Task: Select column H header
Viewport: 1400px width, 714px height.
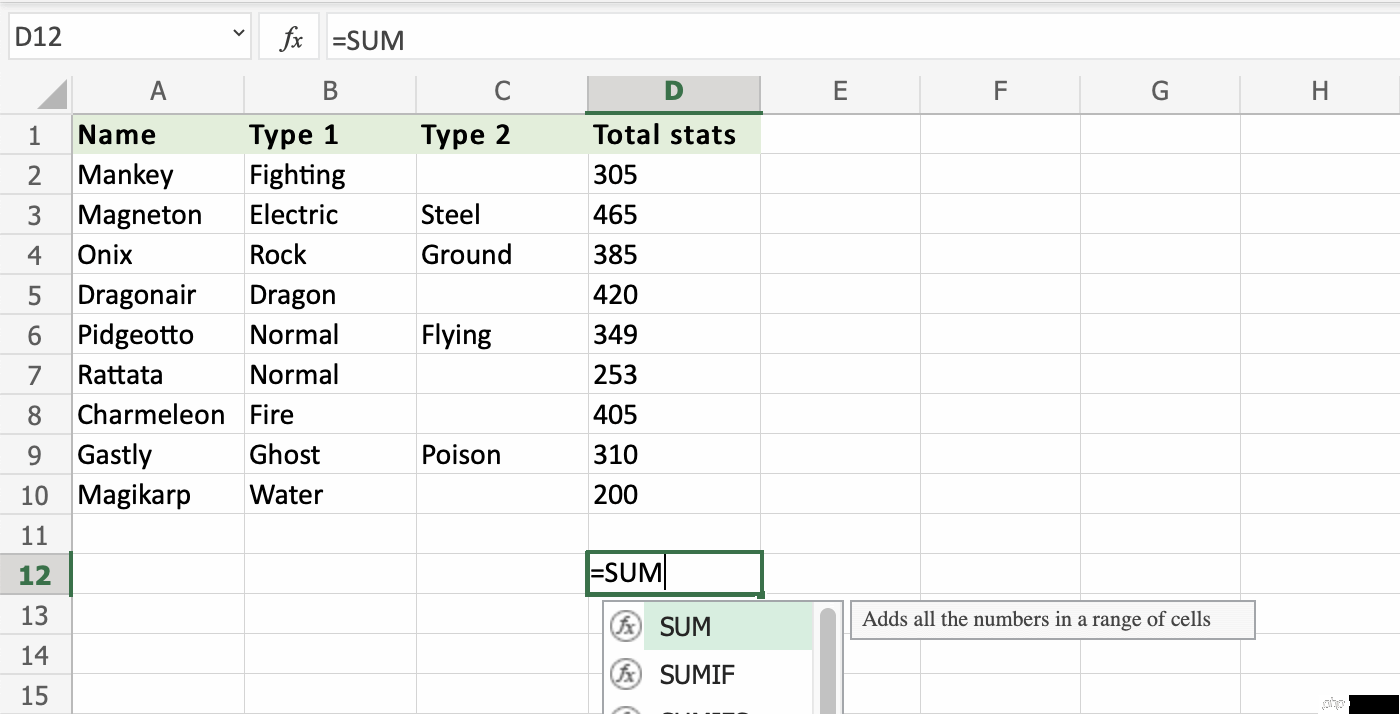Action: pos(1320,92)
